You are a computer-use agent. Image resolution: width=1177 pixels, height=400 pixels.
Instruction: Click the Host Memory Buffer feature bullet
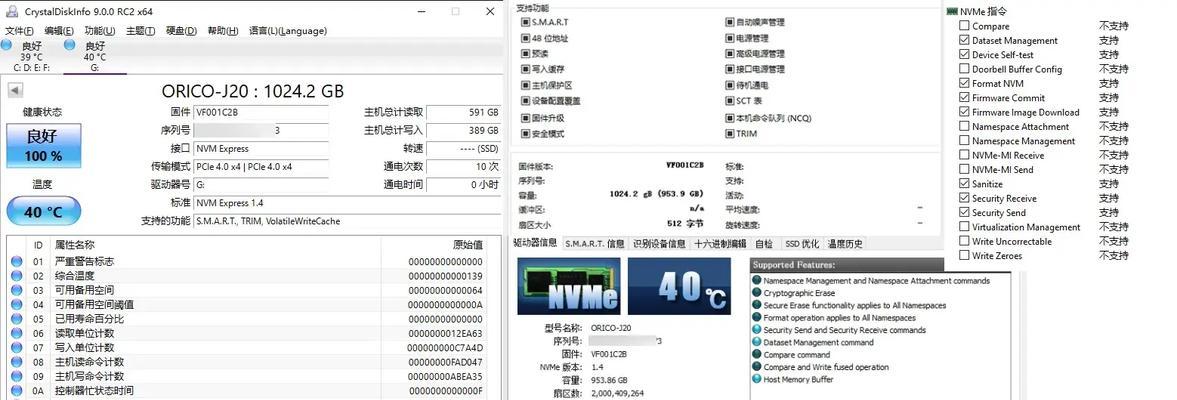pos(757,379)
